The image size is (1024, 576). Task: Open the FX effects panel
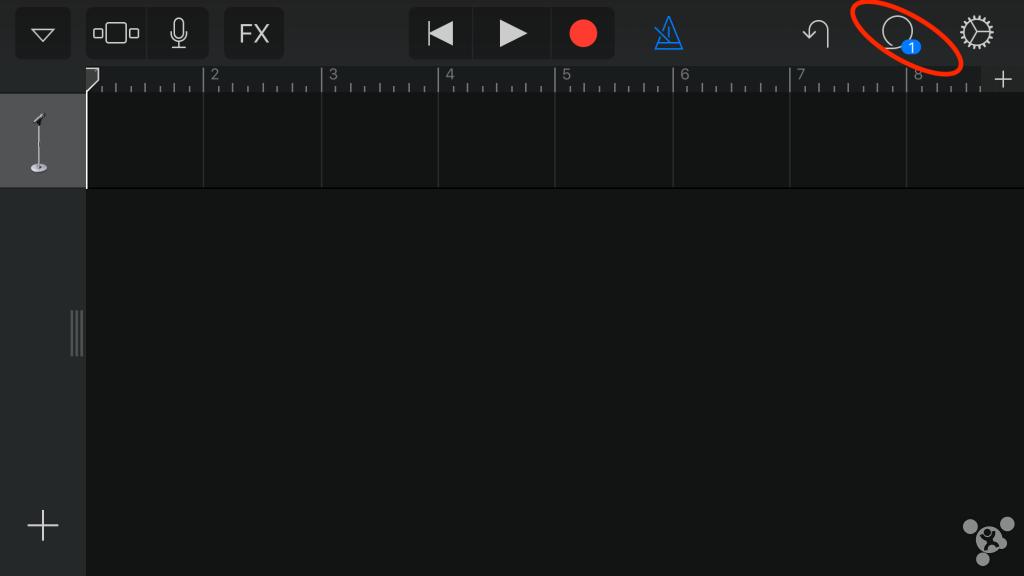click(254, 33)
